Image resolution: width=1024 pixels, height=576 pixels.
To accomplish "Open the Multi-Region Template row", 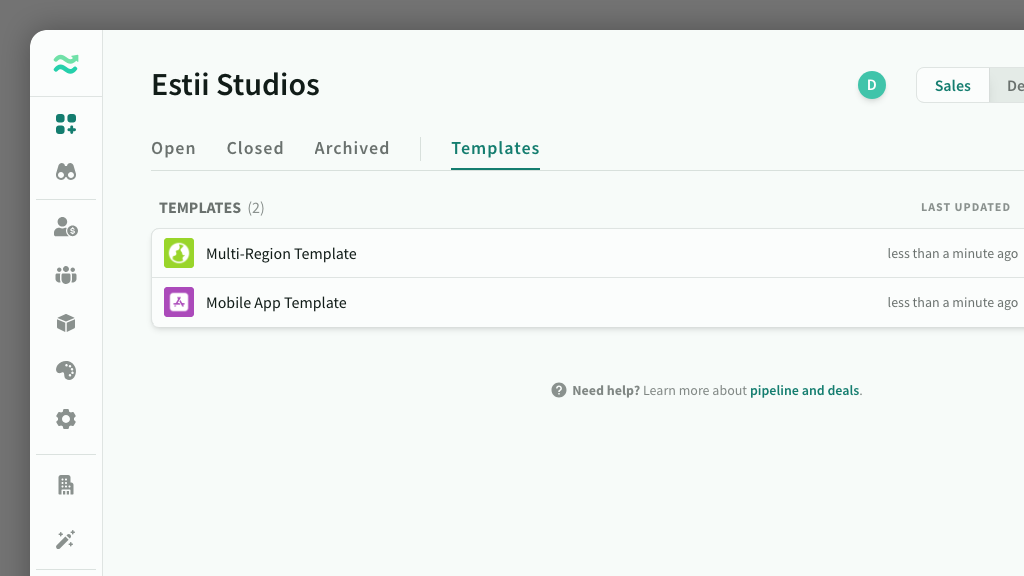I will click(281, 254).
